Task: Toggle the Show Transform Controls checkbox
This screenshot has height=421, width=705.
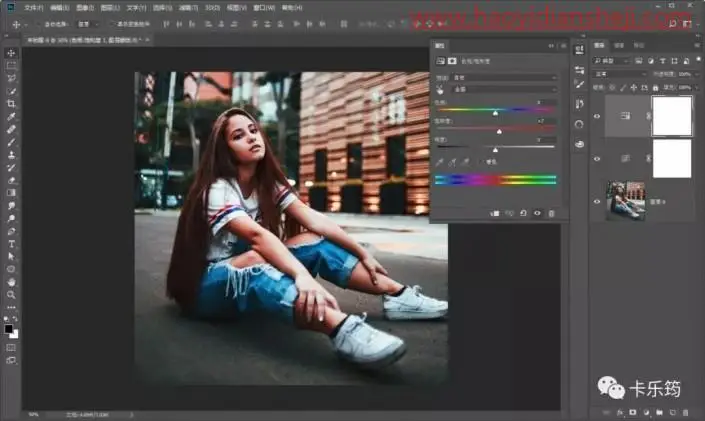Action: pyautogui.click(x=112, y=24)
